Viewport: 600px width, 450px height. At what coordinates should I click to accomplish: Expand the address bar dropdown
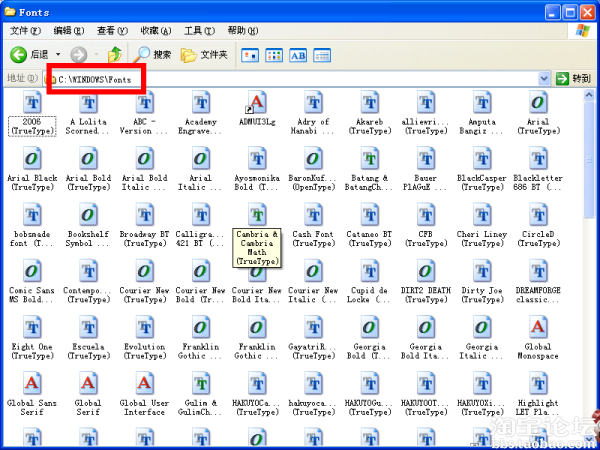pos(544,79)
